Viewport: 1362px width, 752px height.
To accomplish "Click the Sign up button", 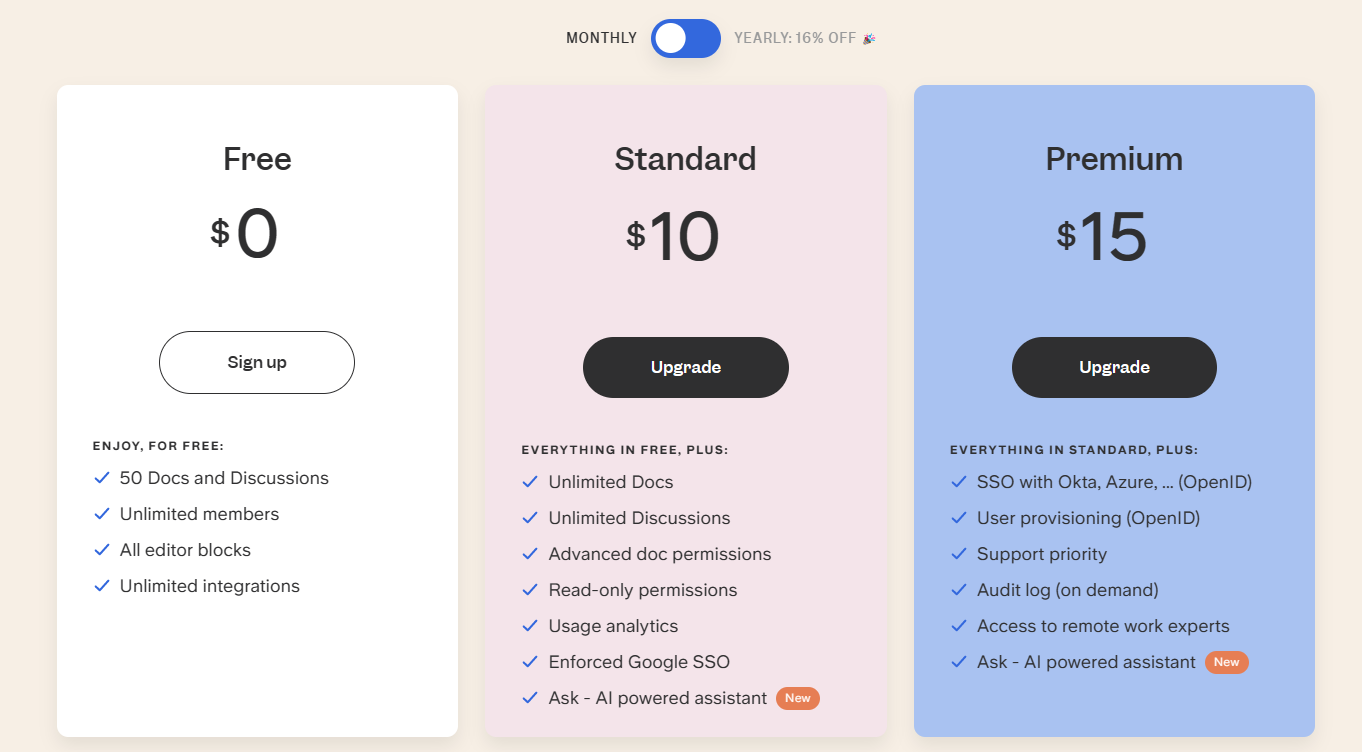I will point(257,362).
